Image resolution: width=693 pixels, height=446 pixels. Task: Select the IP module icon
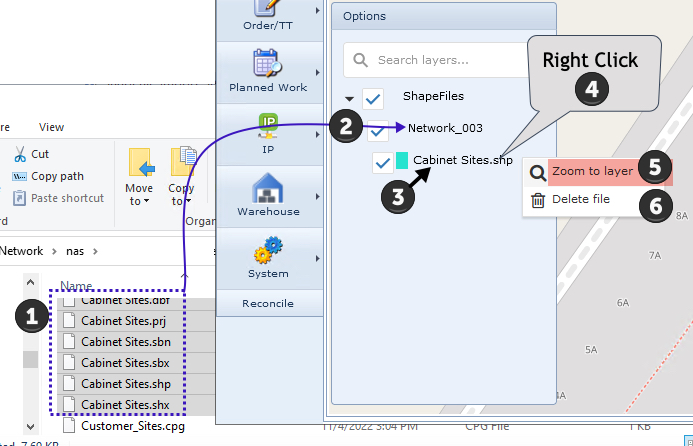click(268, 125)
